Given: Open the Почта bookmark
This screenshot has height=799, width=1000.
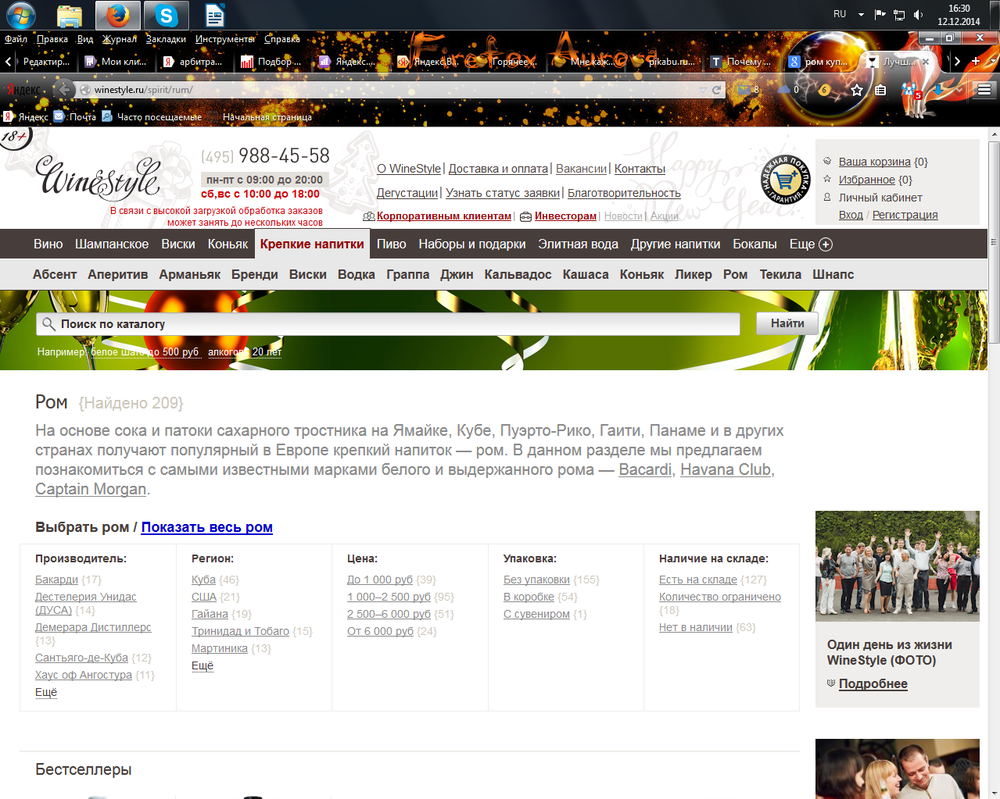Looking at the screenshot, I should (75, 117).
